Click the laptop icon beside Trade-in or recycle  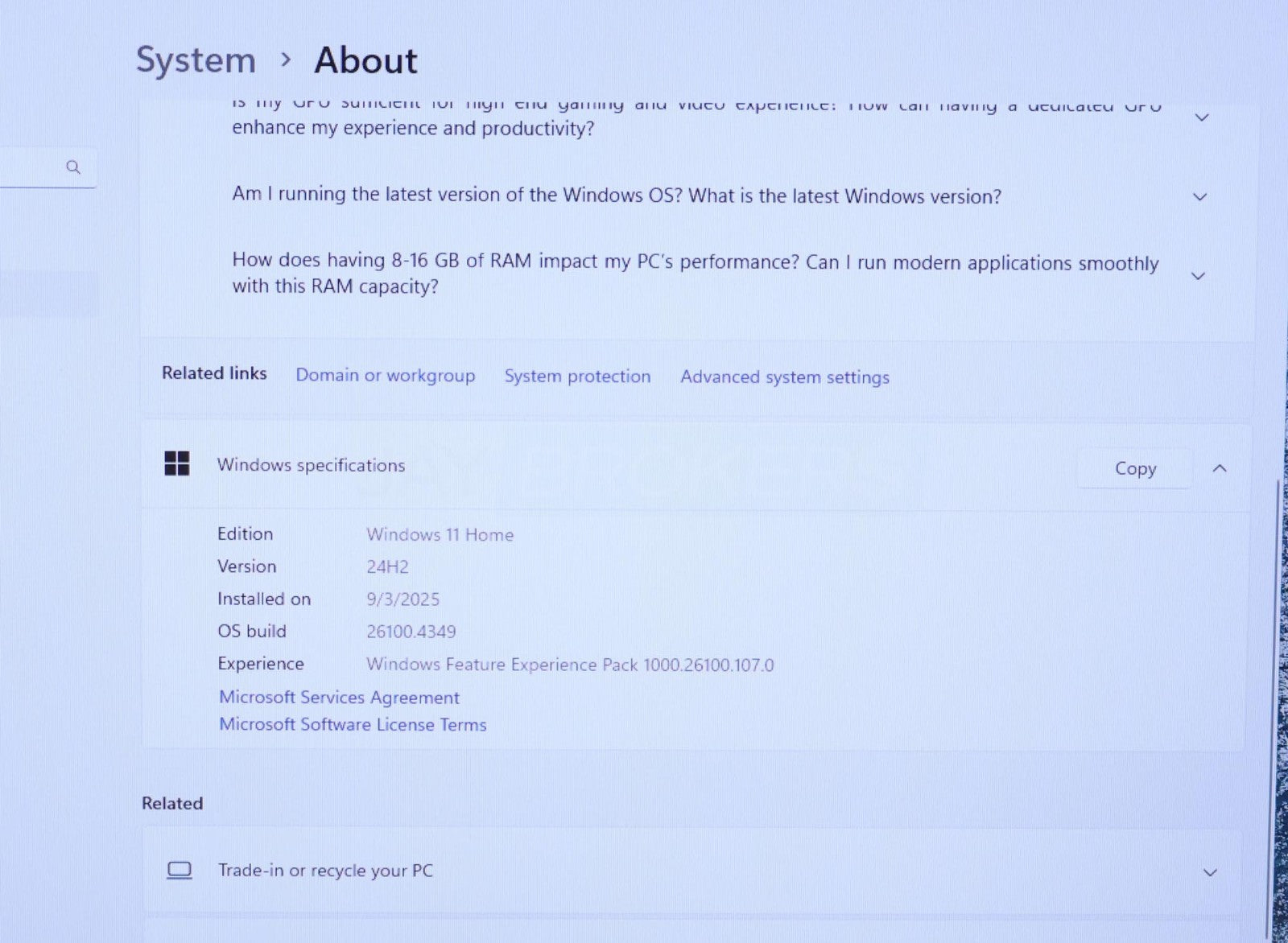(179, 871)
